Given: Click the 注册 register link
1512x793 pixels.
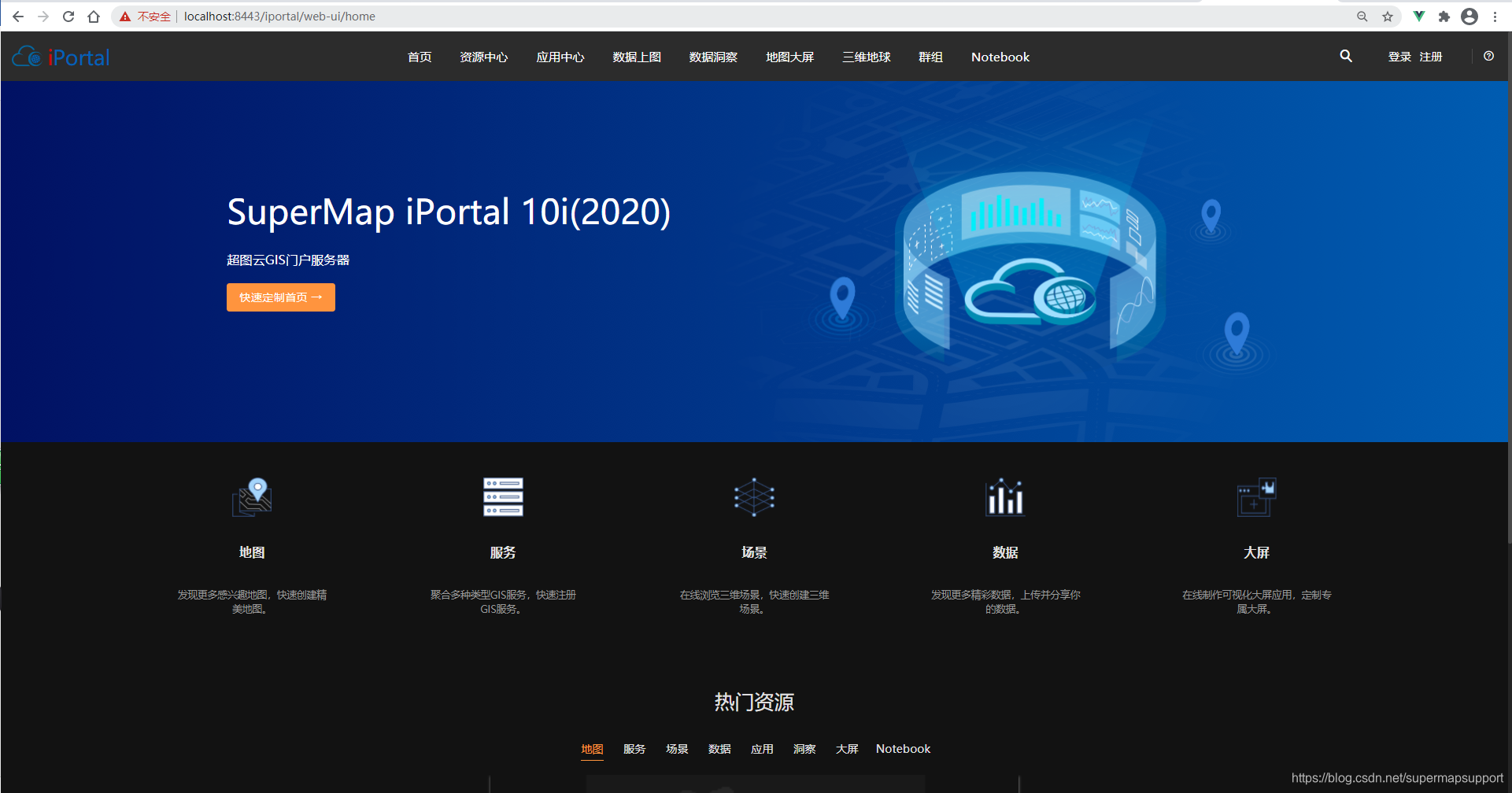Looking at the screenshot, I should pos(1431,57).
